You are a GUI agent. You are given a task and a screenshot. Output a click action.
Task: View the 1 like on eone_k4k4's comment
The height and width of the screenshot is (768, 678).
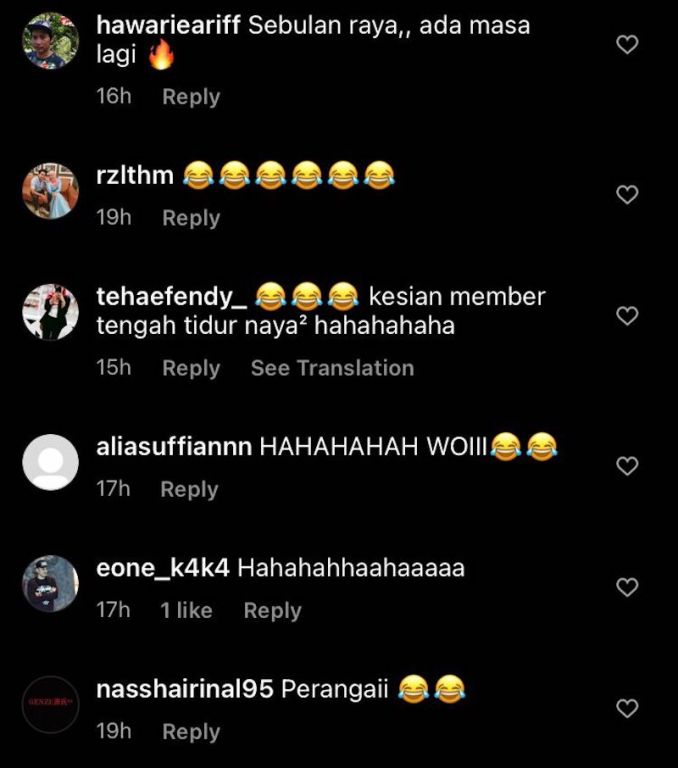coord(186,610)
